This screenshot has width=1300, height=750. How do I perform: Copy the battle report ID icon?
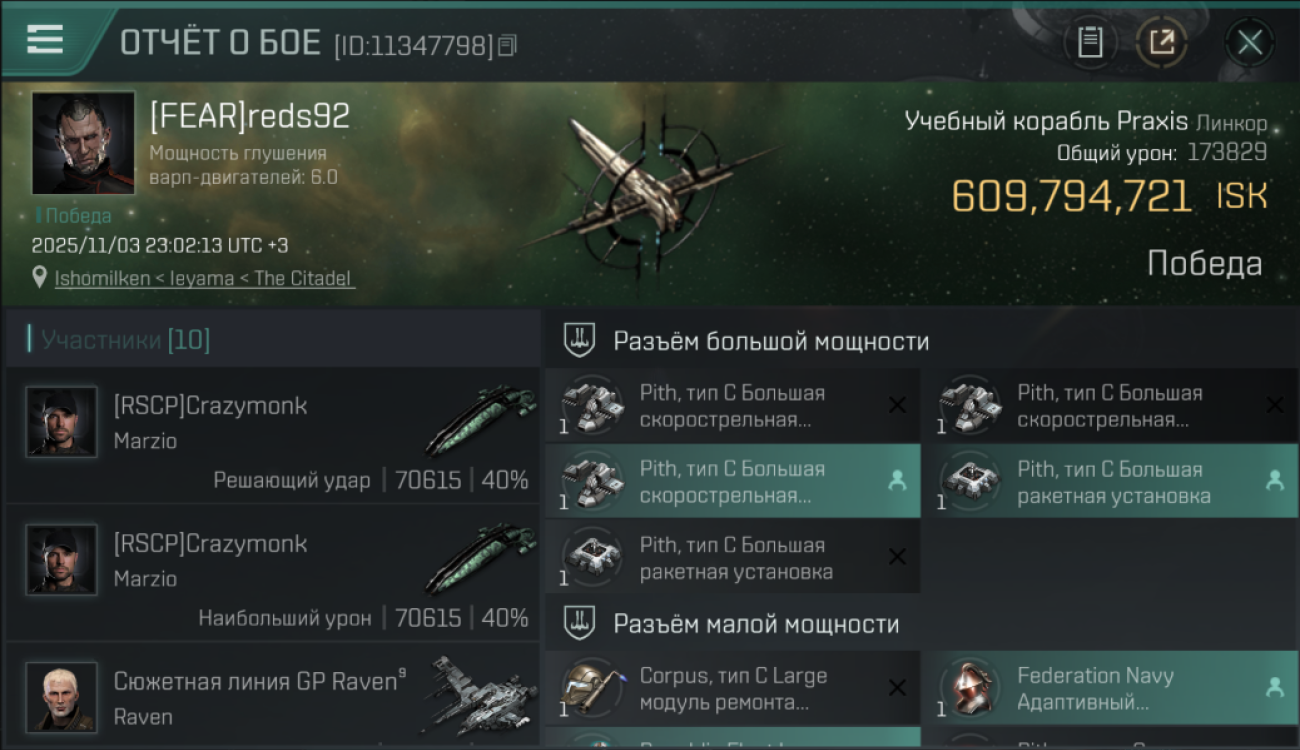click(508, 45)
